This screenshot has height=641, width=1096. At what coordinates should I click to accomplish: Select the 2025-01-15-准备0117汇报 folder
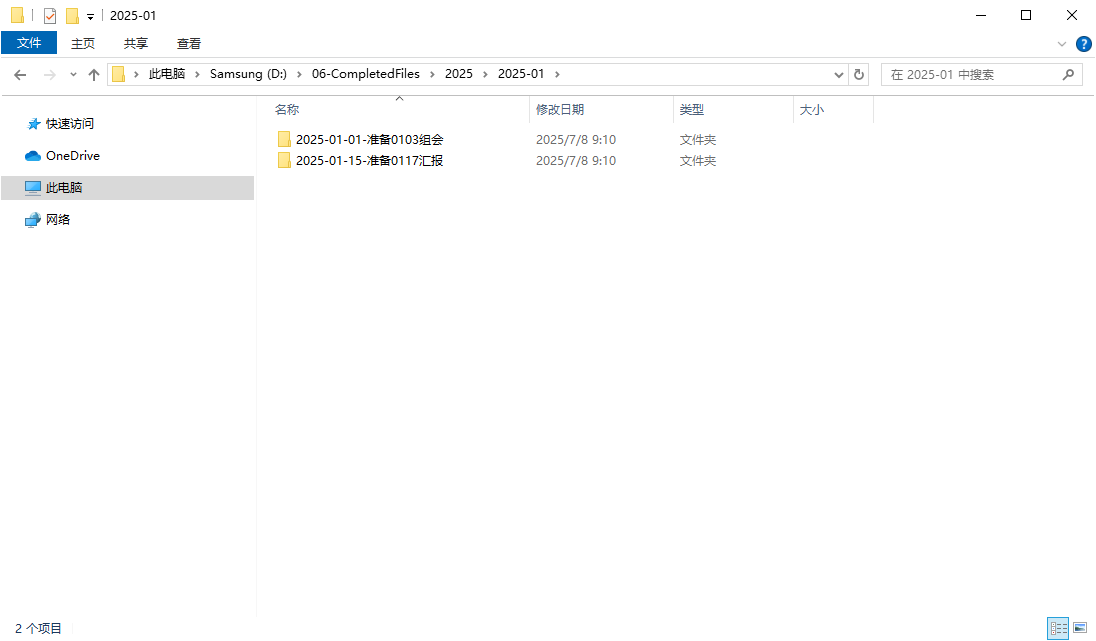(x=370, y=160)
